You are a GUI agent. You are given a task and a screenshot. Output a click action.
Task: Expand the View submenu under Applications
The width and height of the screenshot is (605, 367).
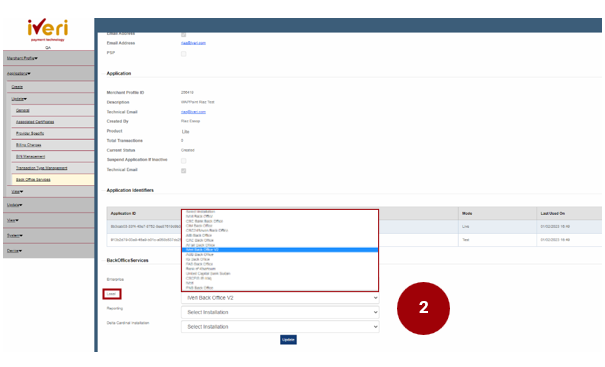tap(17, 192)
